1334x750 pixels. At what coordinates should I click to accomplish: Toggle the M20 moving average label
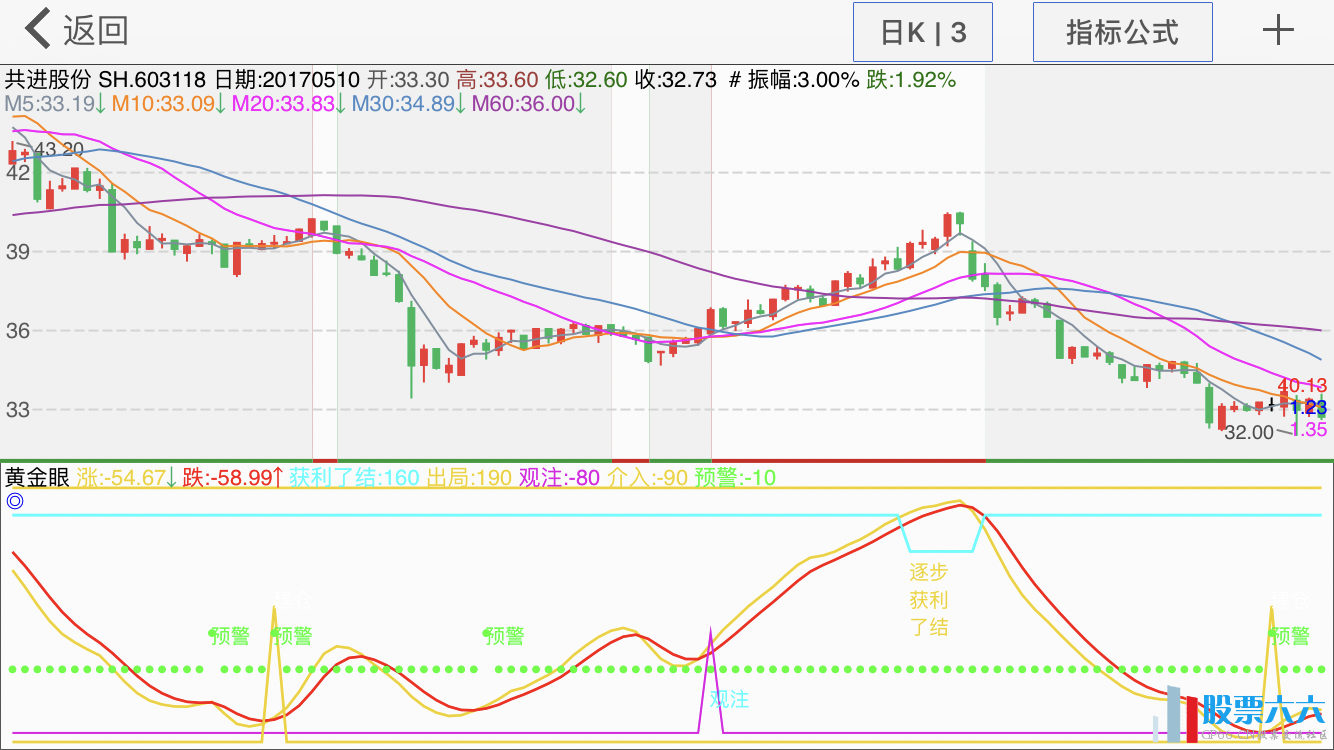click(283, 103)
